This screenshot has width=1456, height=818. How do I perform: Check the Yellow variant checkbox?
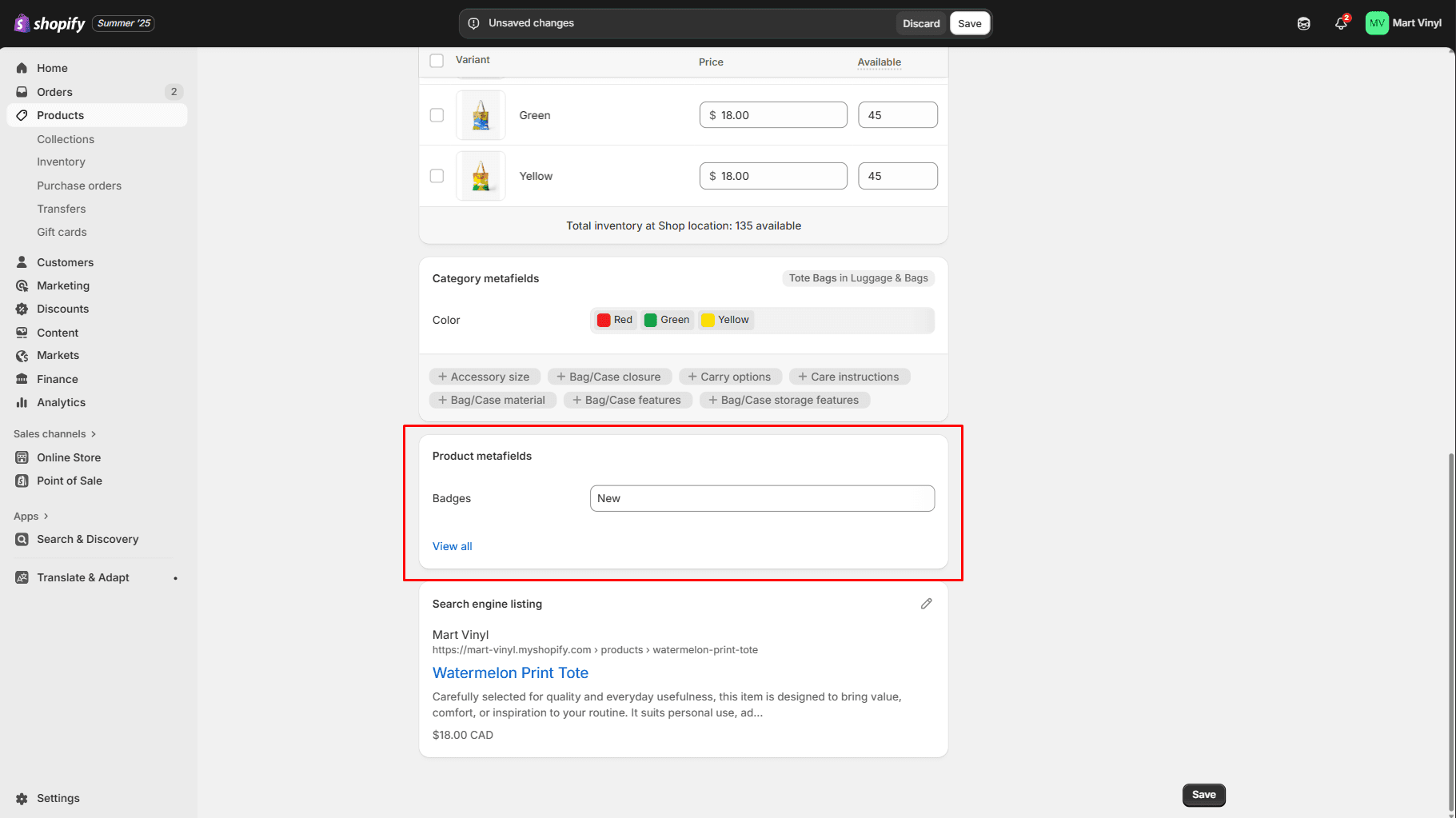click(x=437, y=176)
